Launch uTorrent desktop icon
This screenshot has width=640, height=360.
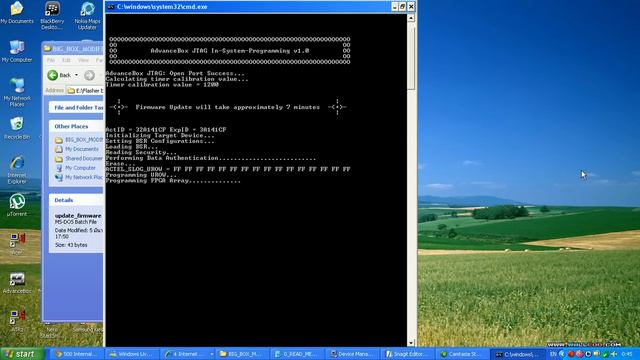(x=17, y=204)
